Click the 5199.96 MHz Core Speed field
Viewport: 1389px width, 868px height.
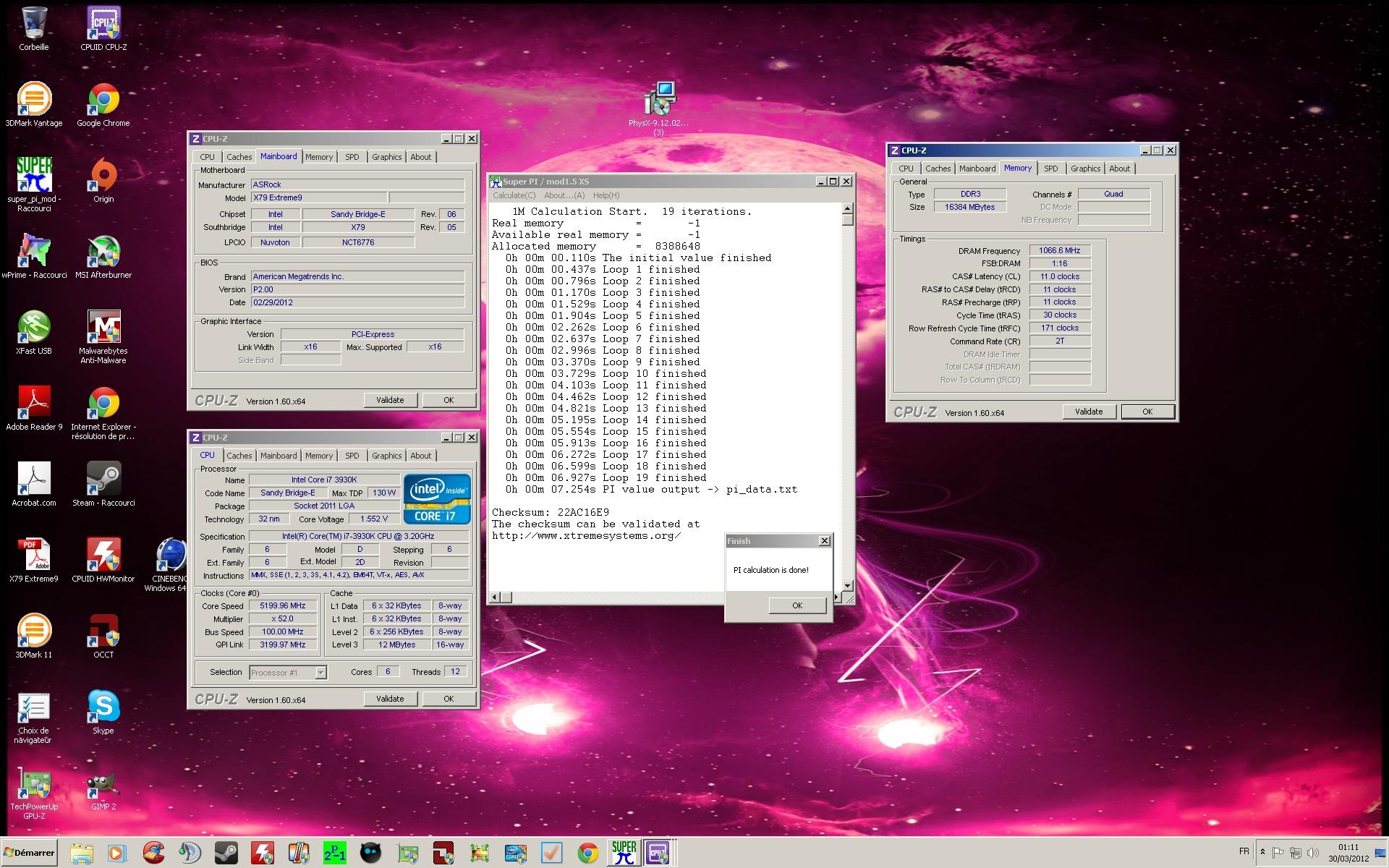283,606
